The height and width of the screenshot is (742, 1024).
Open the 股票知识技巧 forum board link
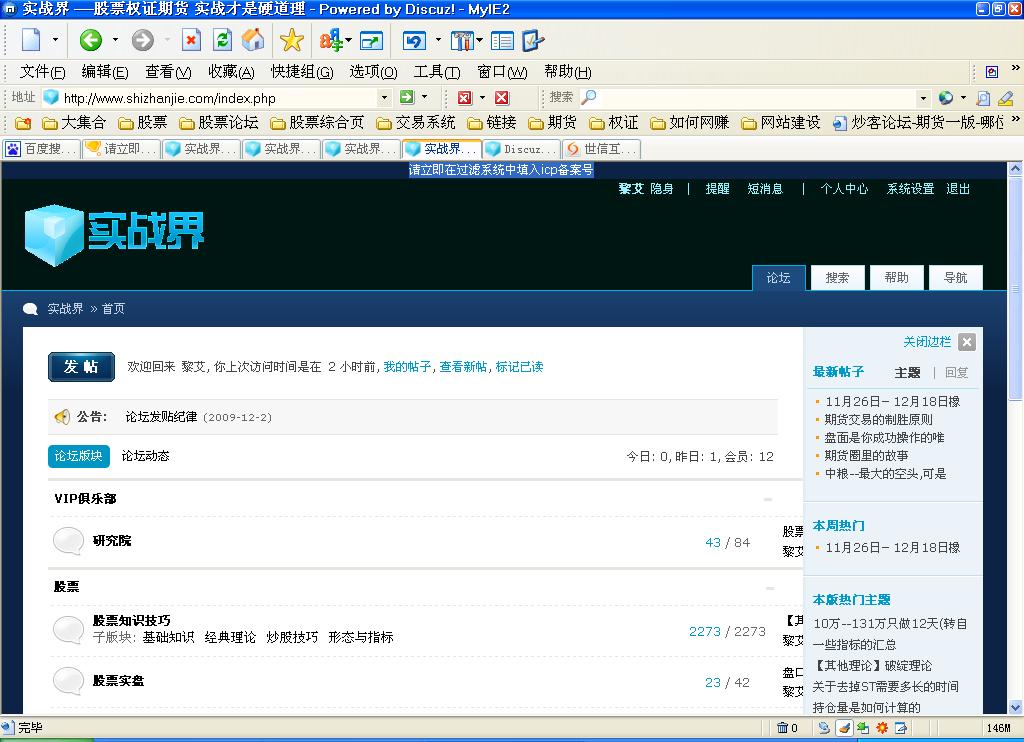131,620
